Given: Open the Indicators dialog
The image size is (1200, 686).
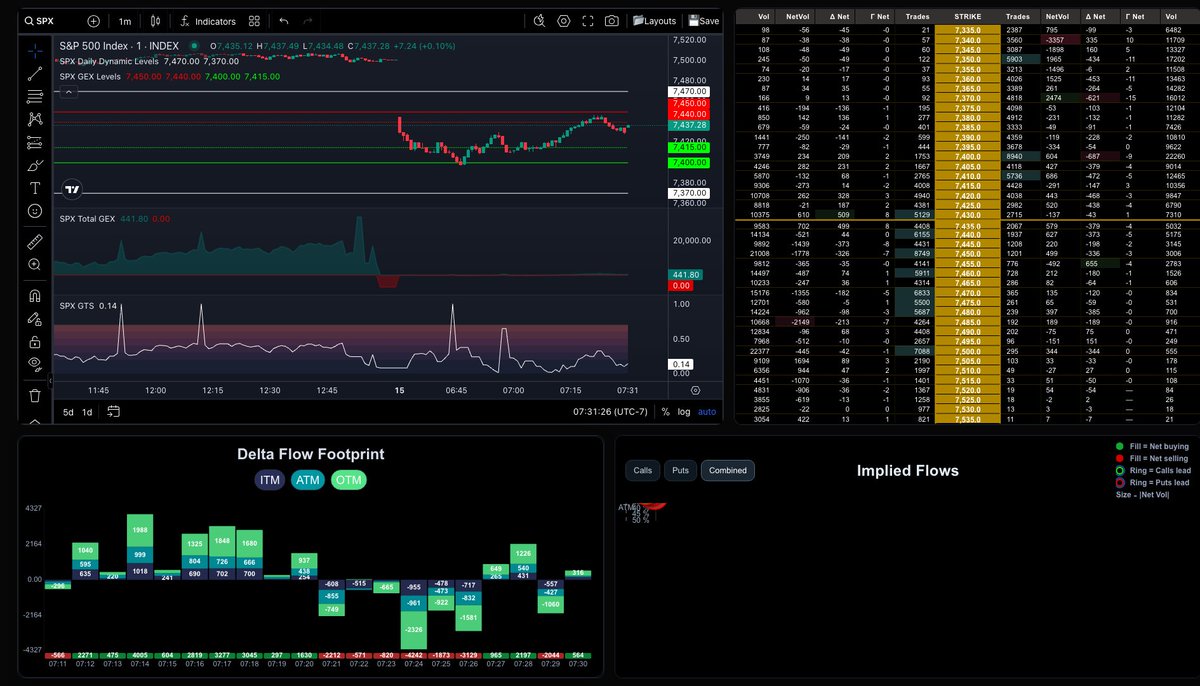Looking at the screenshot, I should pyautogui.click(x=208, y=20).
